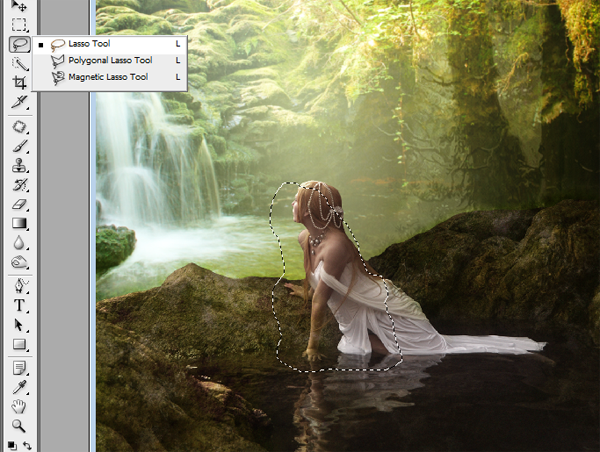Select the Crop tool
The image size is (600, 452).
coord(19,82)
